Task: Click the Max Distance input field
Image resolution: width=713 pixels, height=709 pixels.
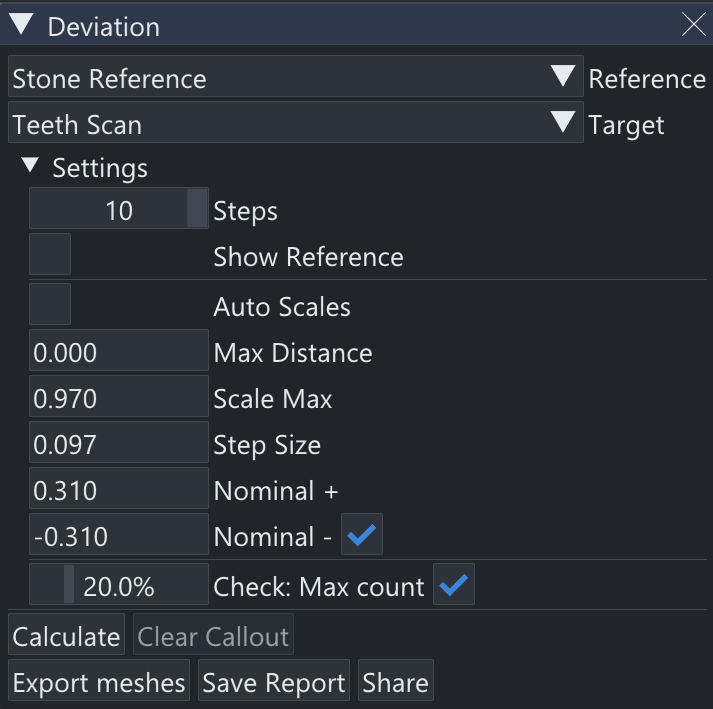Action: point(119,352)
